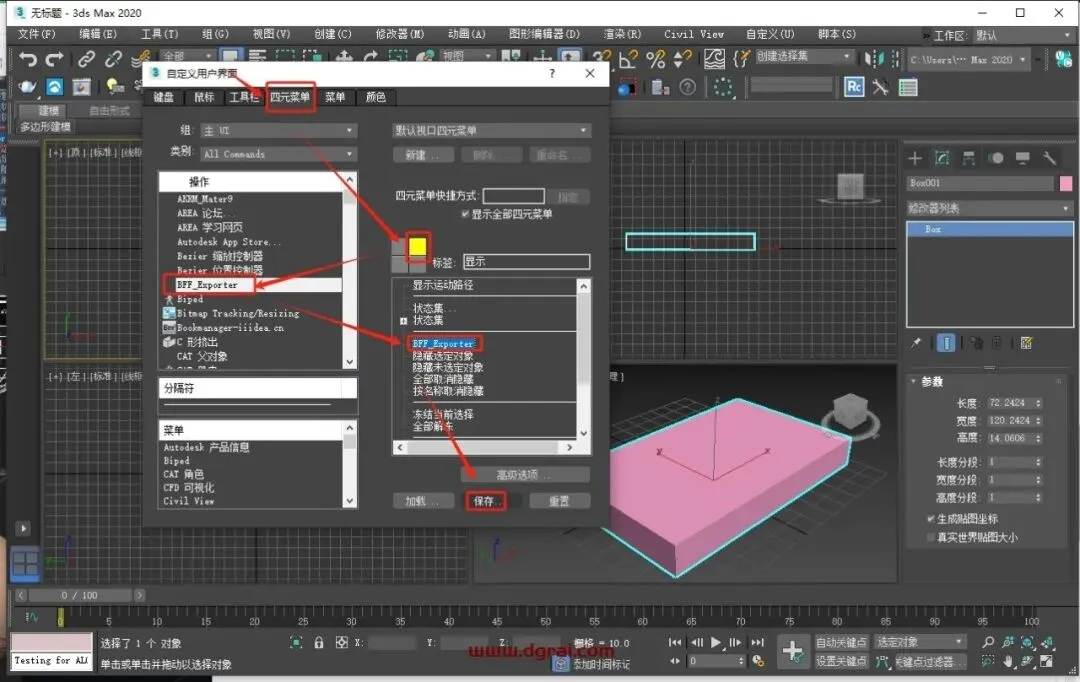Image resolution: width=1080 pixels, height=682 pixels.
Task: Click the Percent Snap toggle icon
Action: (x=656, y=60)
